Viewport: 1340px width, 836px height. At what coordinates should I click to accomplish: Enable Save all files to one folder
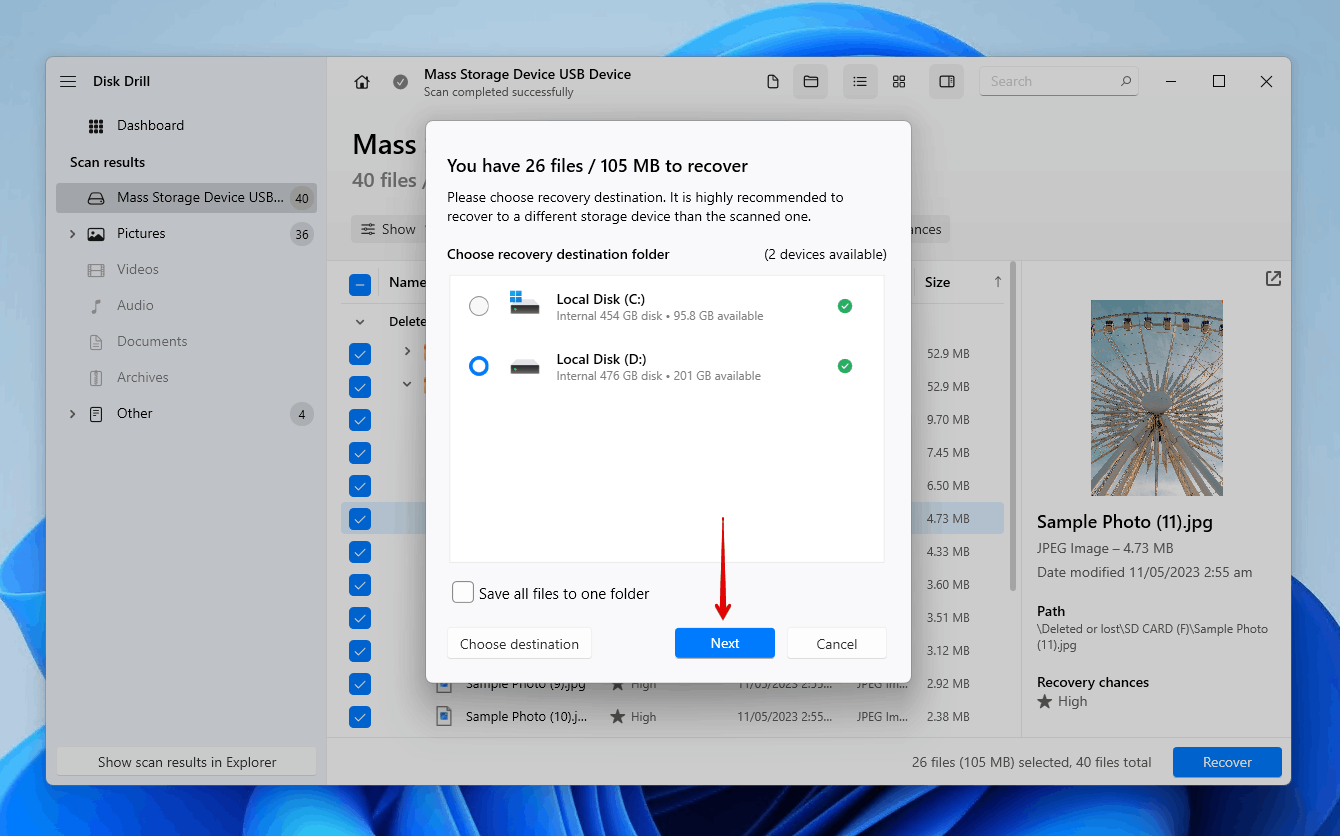click(463, 593)
